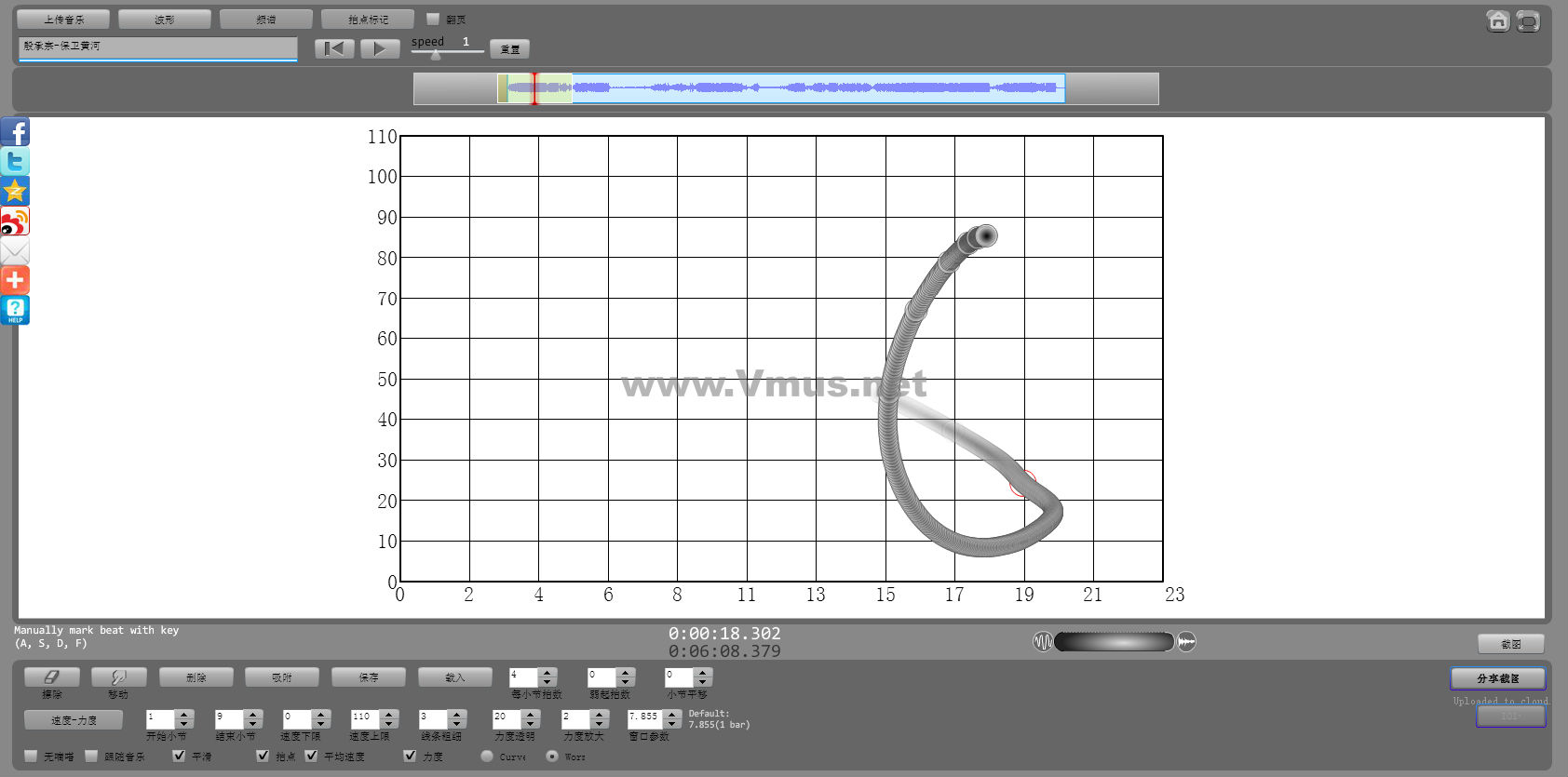Enable the 翻页 checkbox
This screenshot has height=777, width=1568.
click(x=433, y=19)
